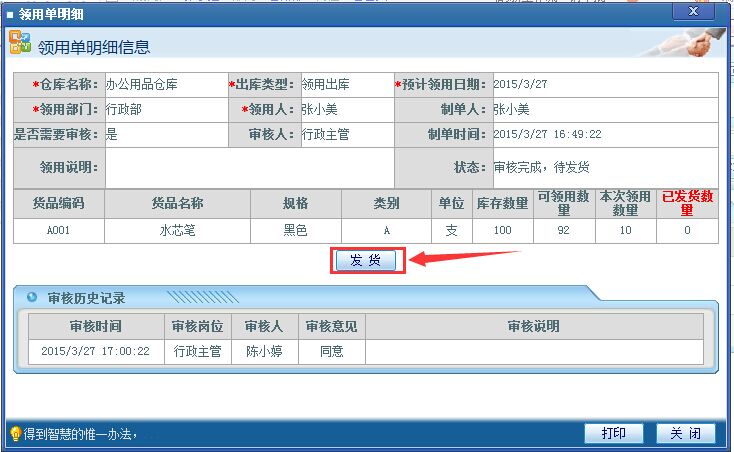734x452 pixels.
Task: Click the 同意 opinion in audit history row
Action: click(331, 351)
